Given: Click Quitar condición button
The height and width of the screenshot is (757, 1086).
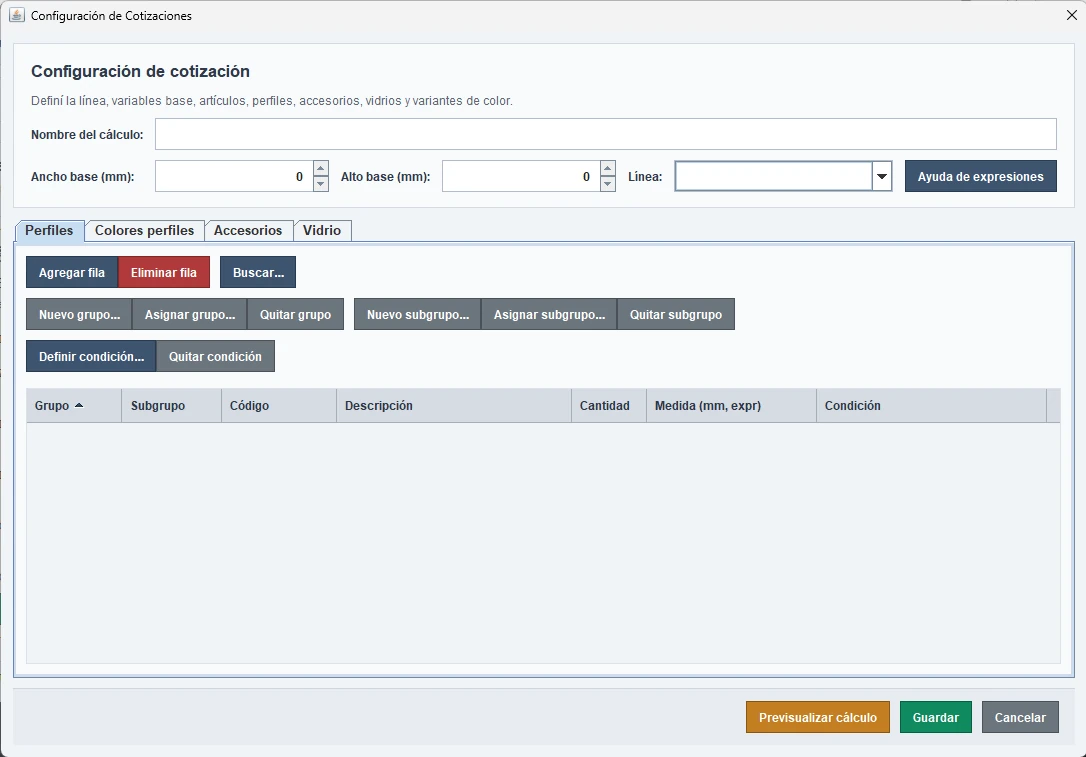Looking at the screenshot, I should point(215,357).
